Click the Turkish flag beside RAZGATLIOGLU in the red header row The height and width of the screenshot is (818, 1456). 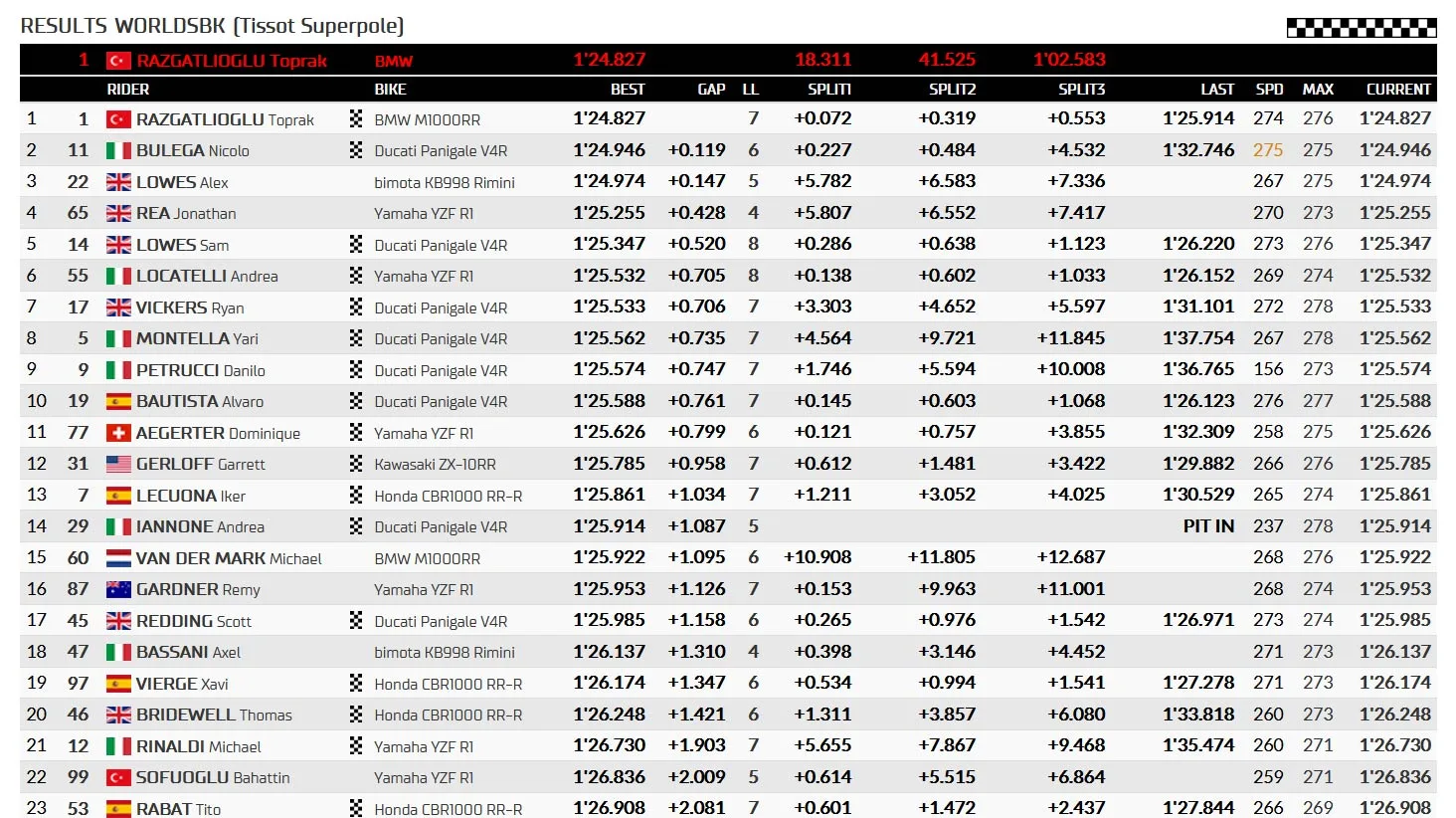tap(118, 61)
